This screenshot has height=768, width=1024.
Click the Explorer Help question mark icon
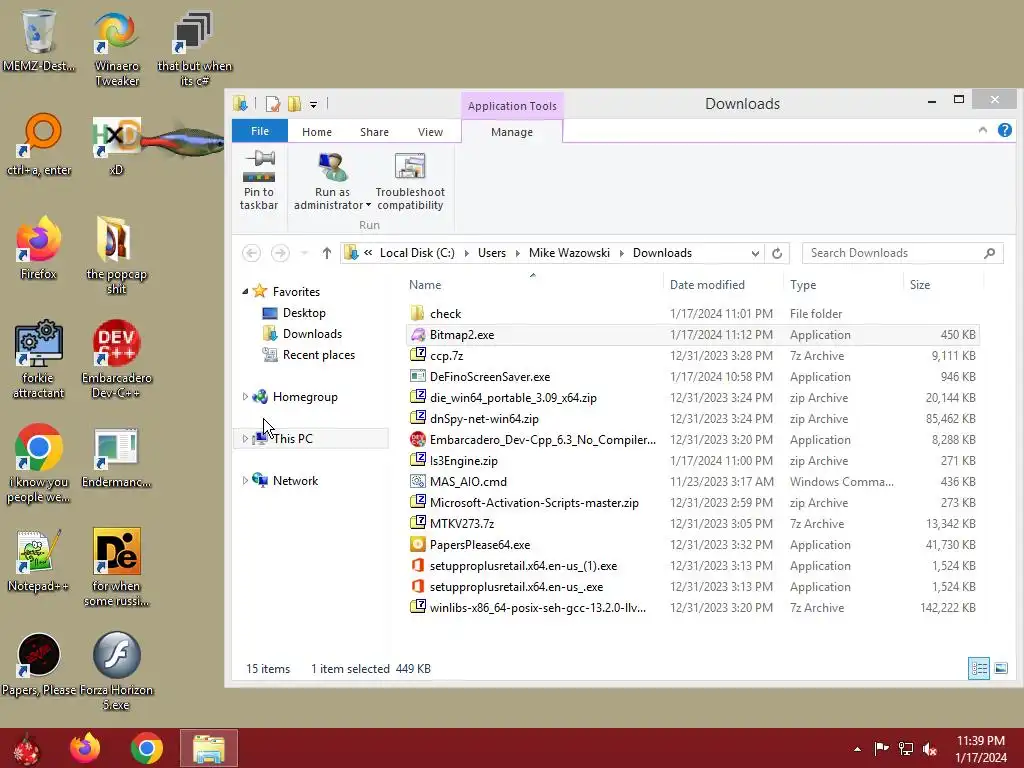pos(1004,131)
